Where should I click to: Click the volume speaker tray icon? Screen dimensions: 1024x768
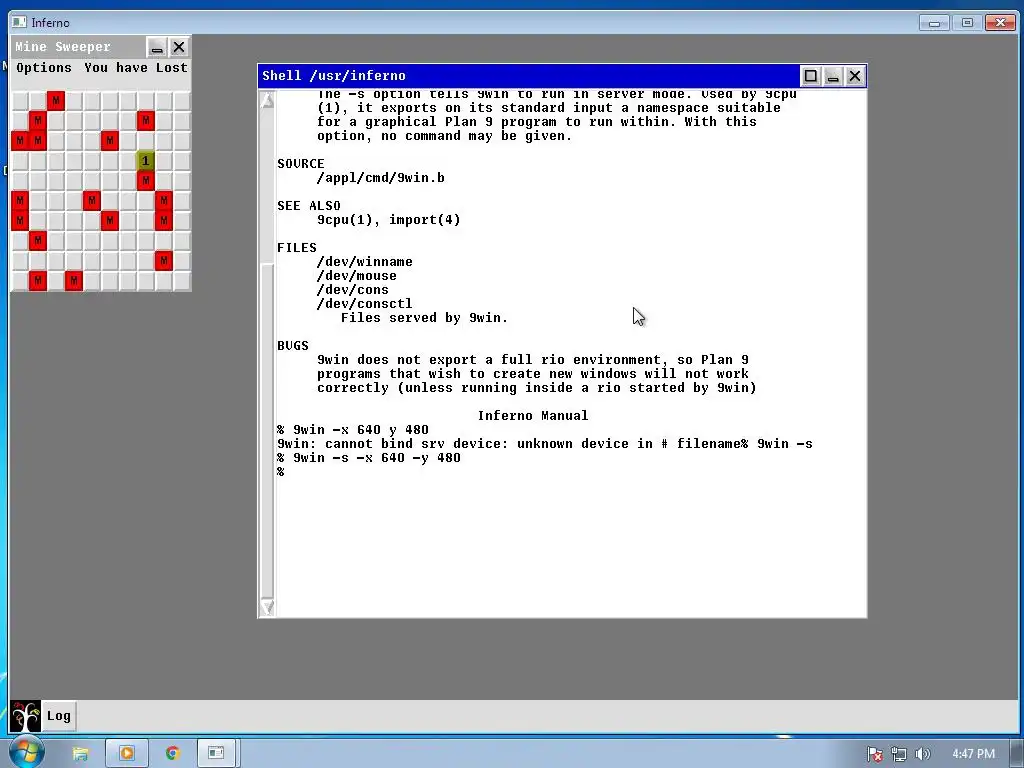pos(922,754)
